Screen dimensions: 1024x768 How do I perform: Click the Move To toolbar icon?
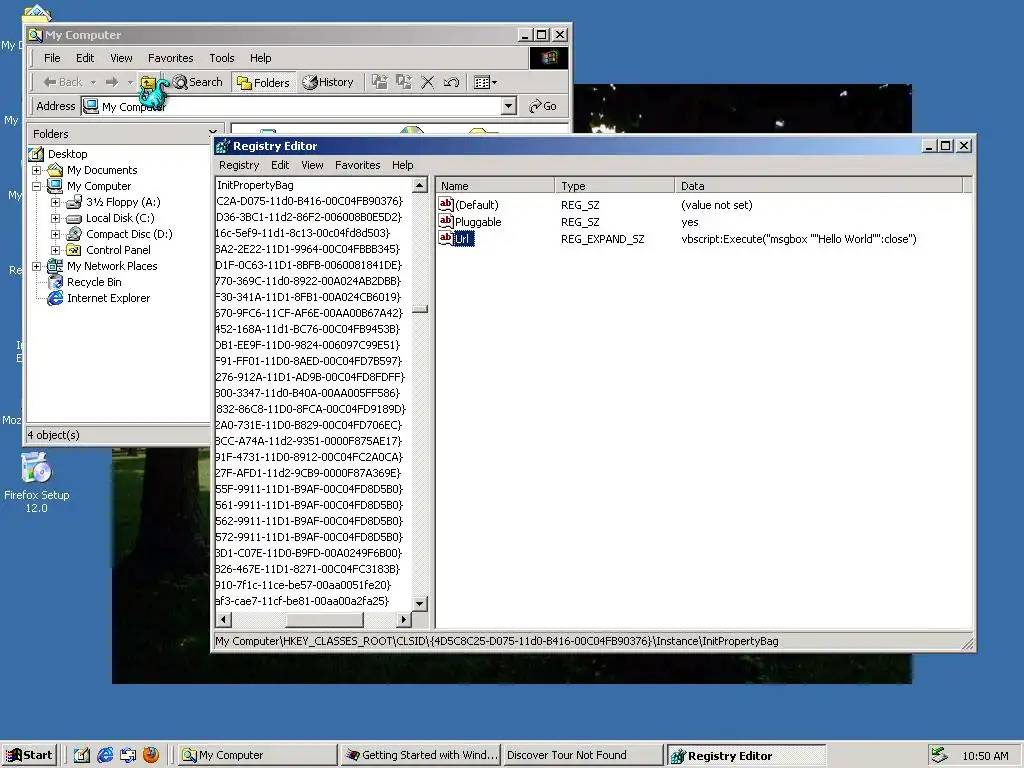[x=379, y=82]
